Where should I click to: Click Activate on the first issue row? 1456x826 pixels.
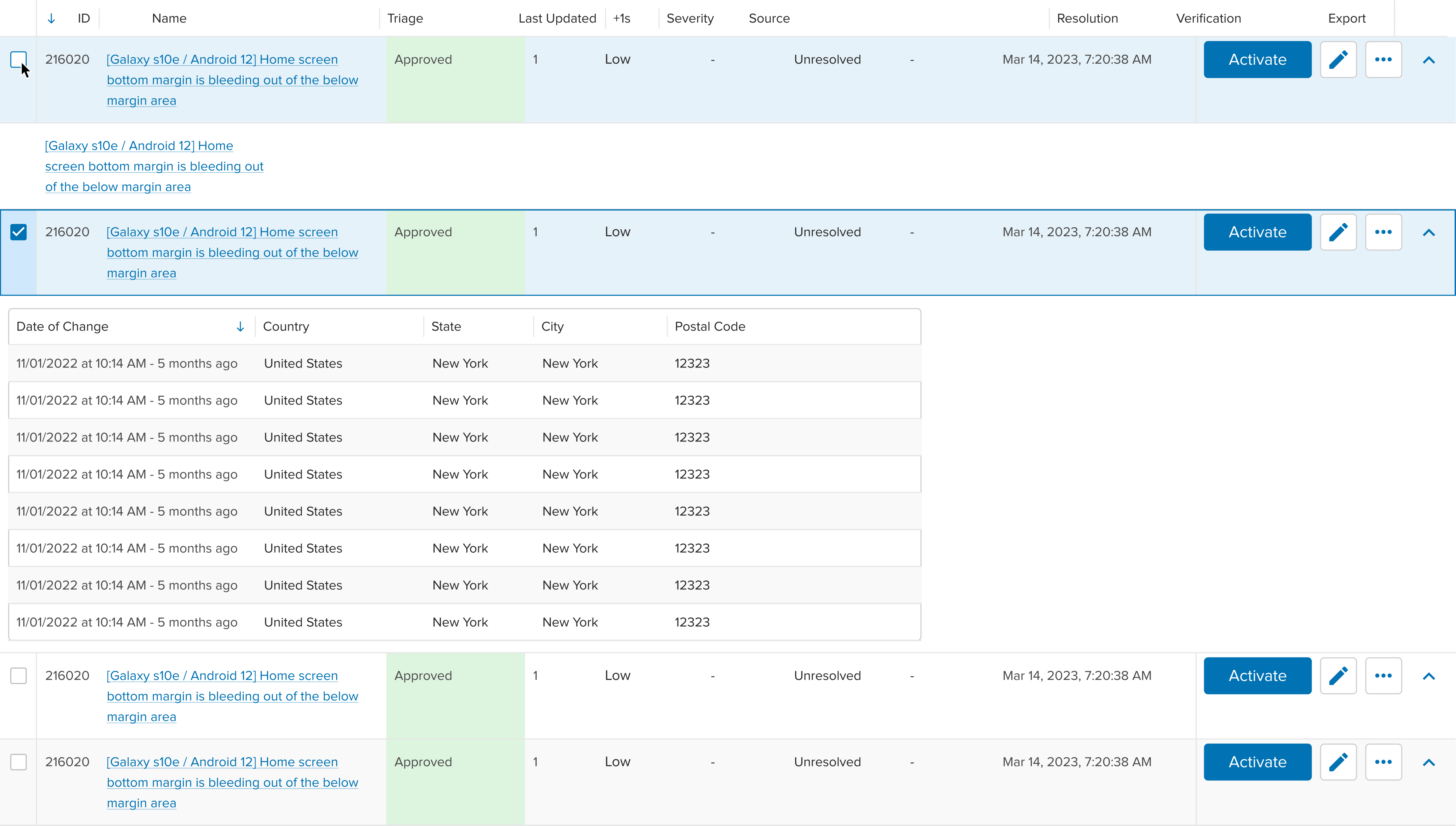click(1257, 60)
